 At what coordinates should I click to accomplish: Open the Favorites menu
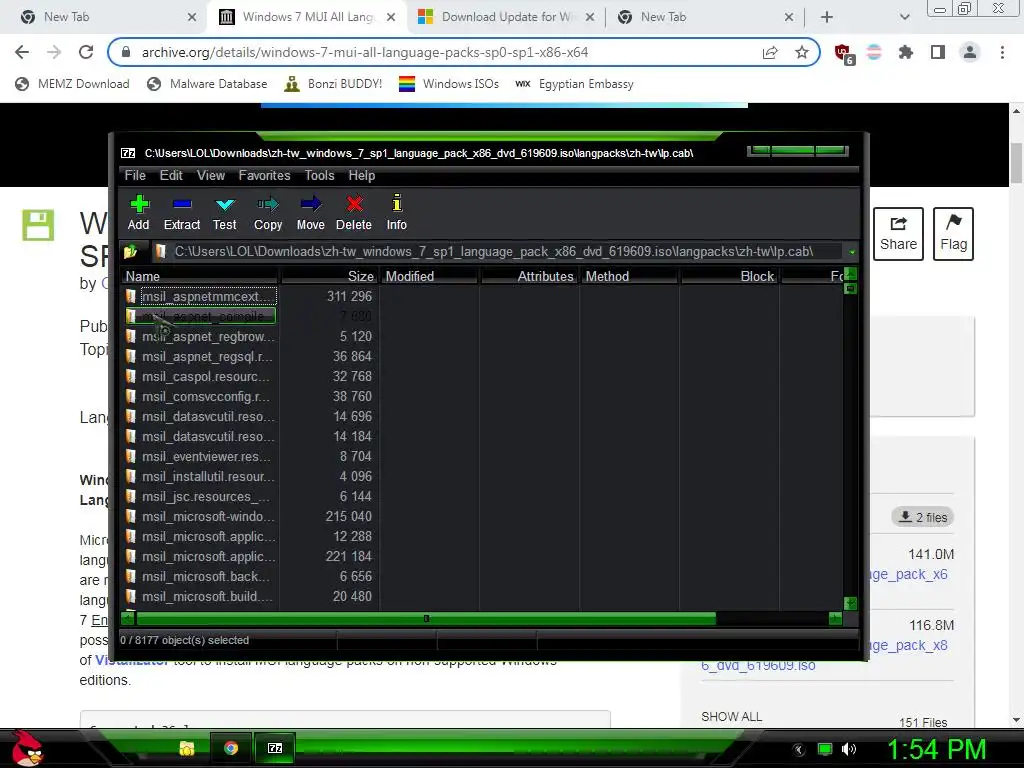264,176
